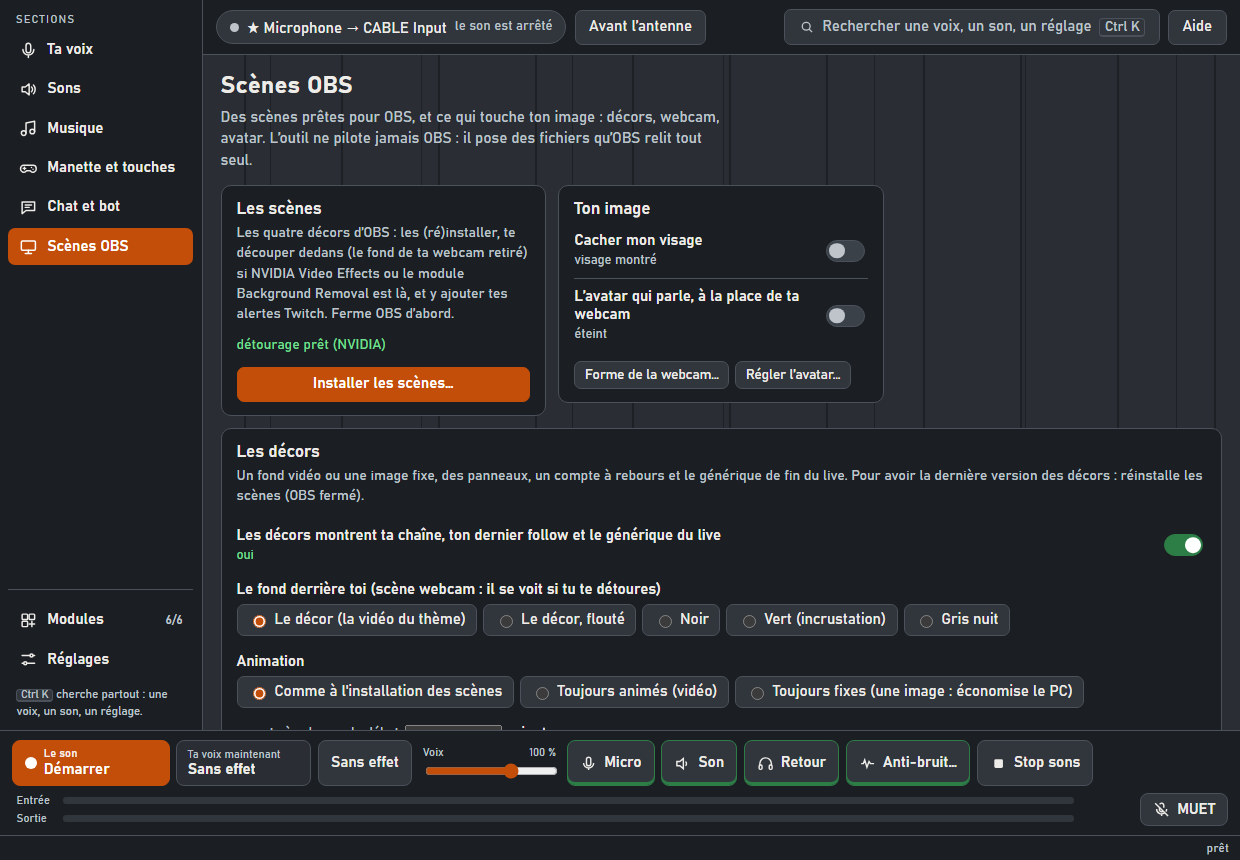The width and height of the screenshot is (1240, 860).
Task: Open the Sons speaker section
Action: (x=28, y=88)
